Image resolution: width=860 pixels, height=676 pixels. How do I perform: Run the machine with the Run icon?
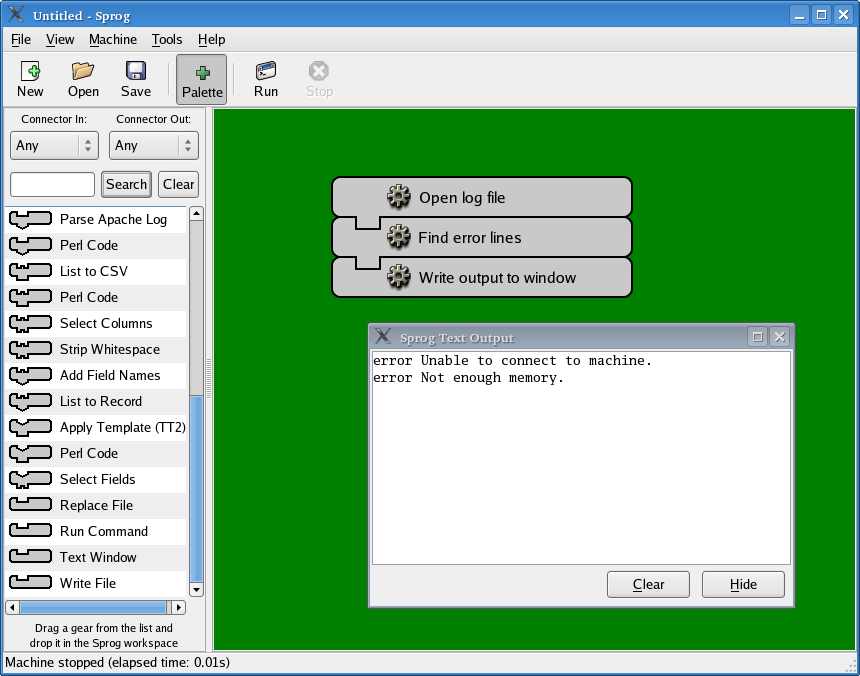point(266,79)
